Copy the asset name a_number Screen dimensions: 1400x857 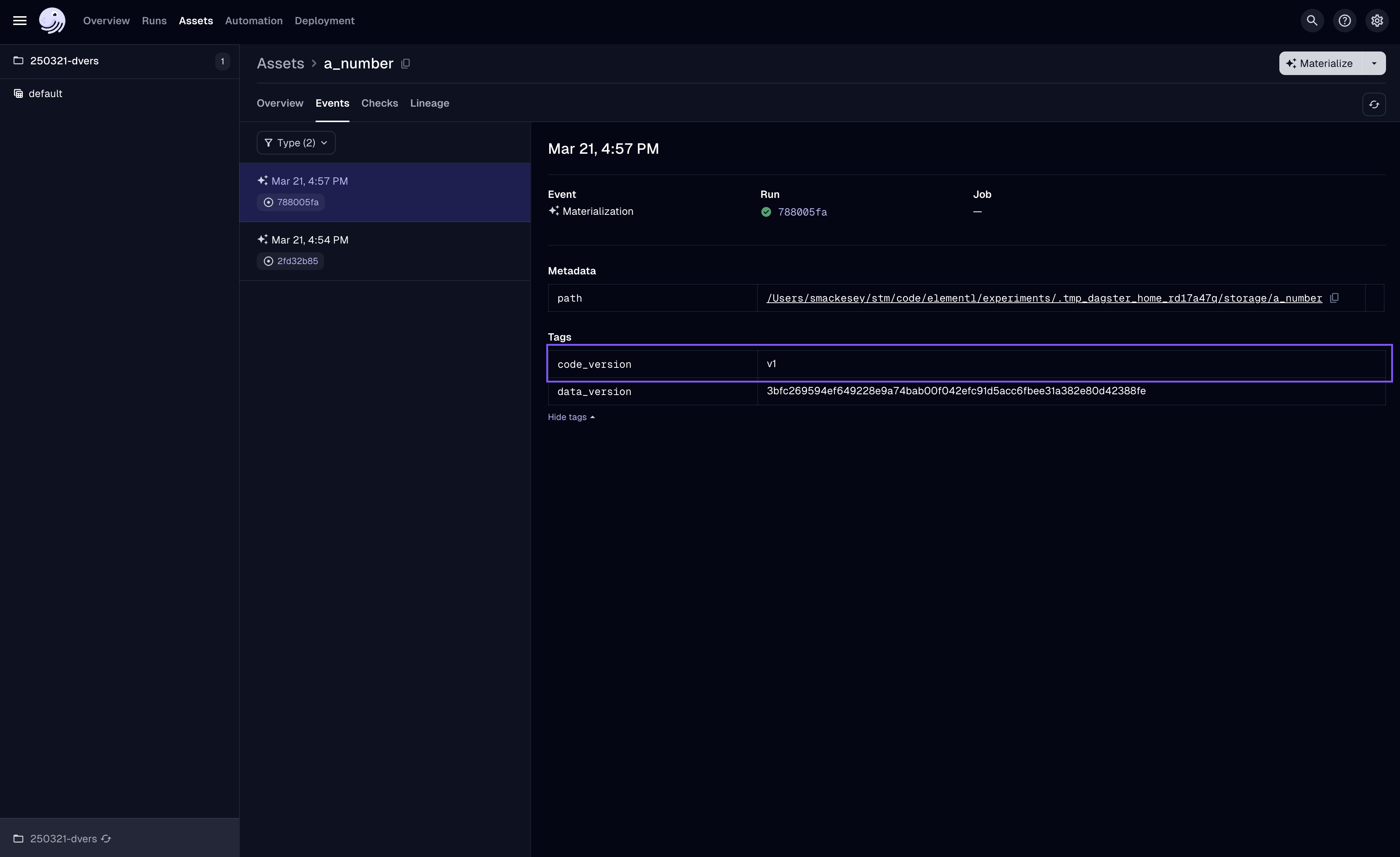pyautogui.click(x=405, y=64)
